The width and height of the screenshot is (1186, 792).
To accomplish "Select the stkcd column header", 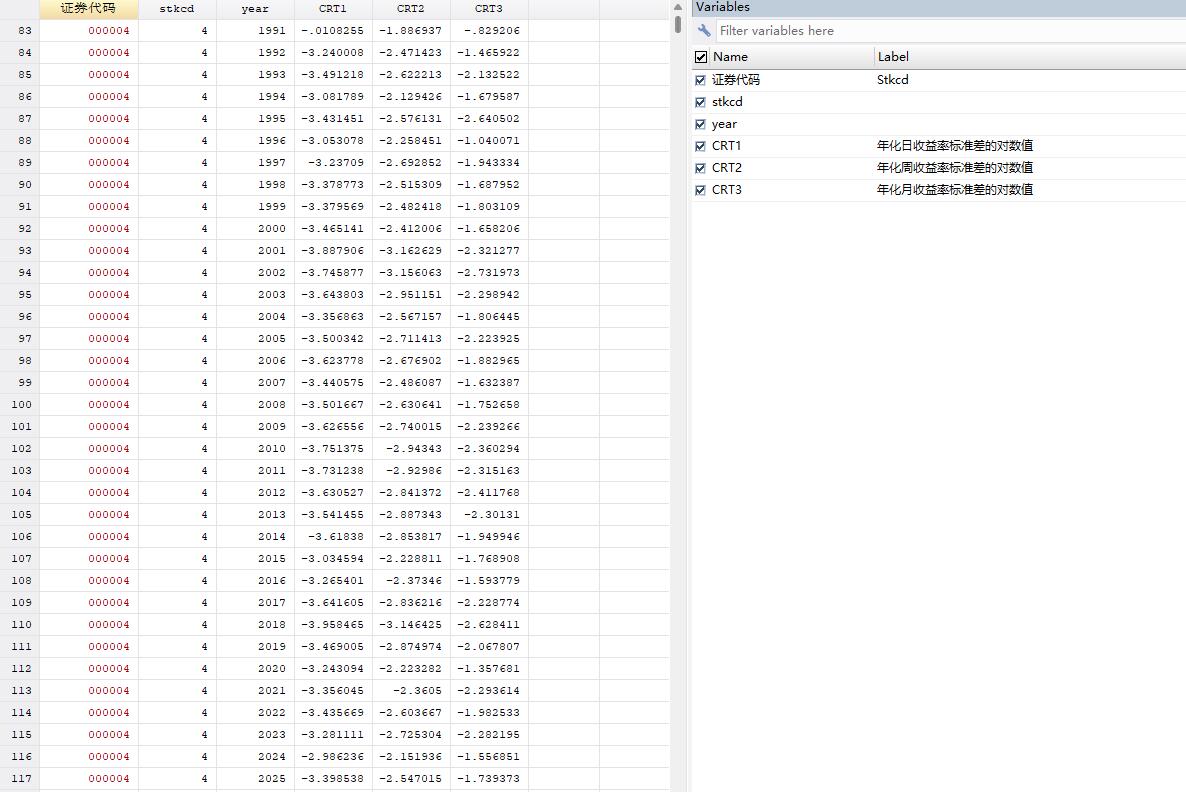I will [177, 8].
